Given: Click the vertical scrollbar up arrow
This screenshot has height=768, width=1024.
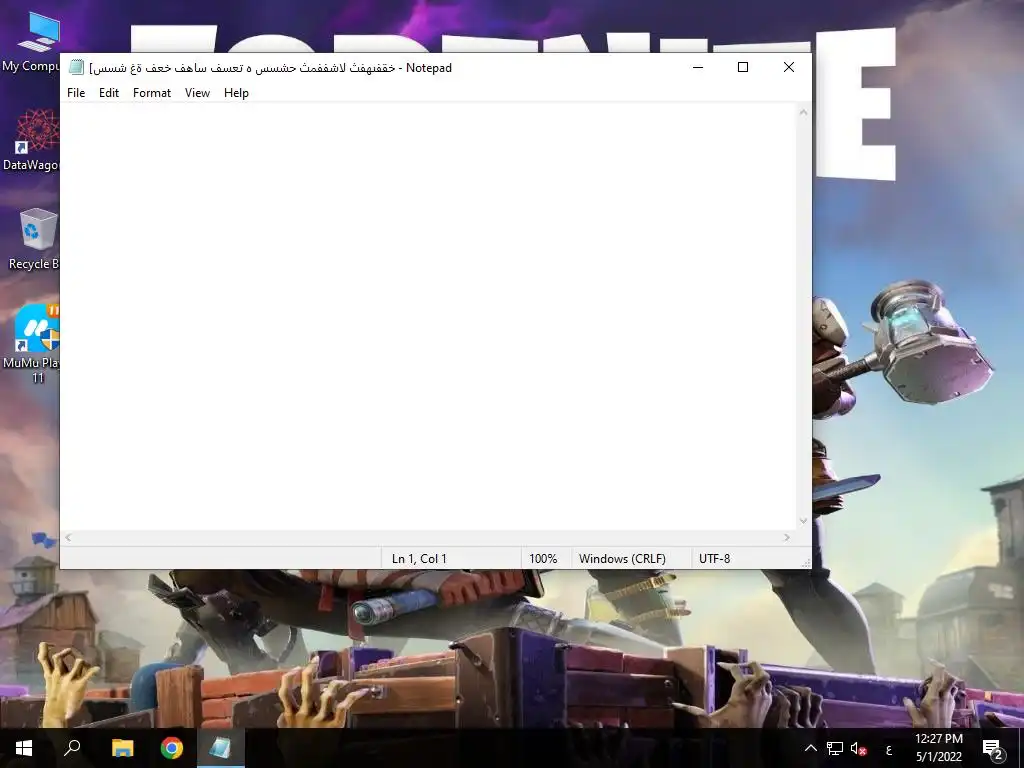Looking at the screenshot, I should tap(803, 112).
